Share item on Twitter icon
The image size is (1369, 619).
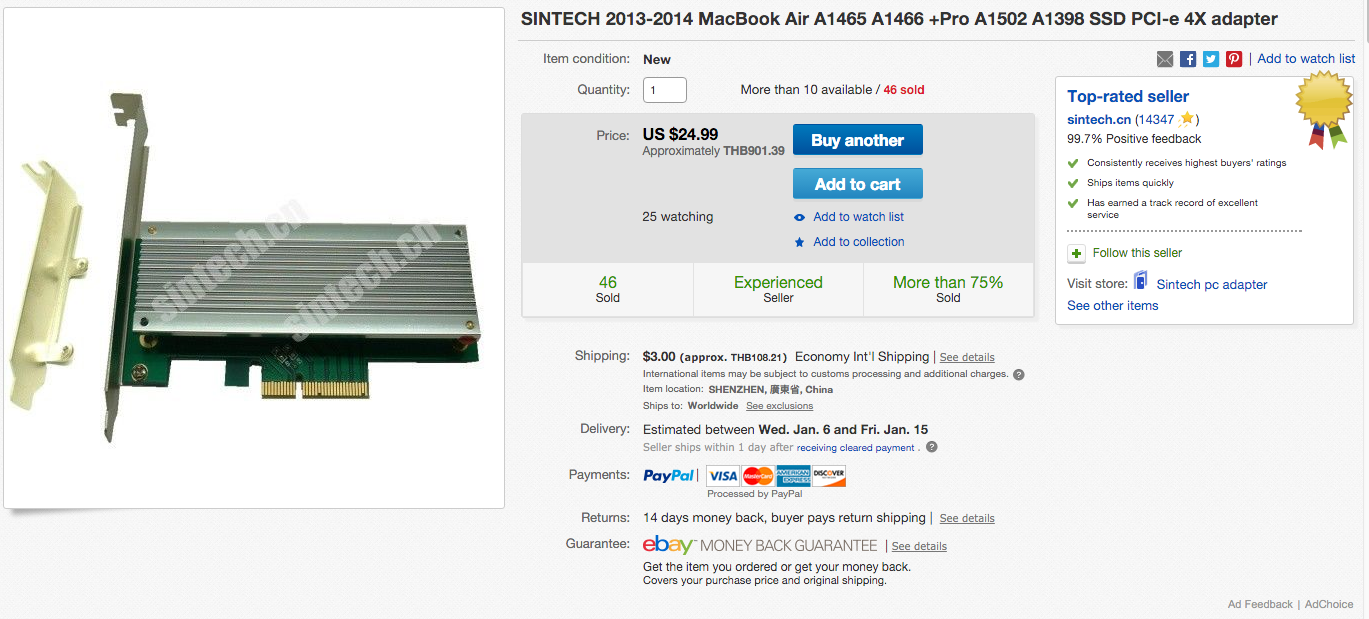(1211, 59)
